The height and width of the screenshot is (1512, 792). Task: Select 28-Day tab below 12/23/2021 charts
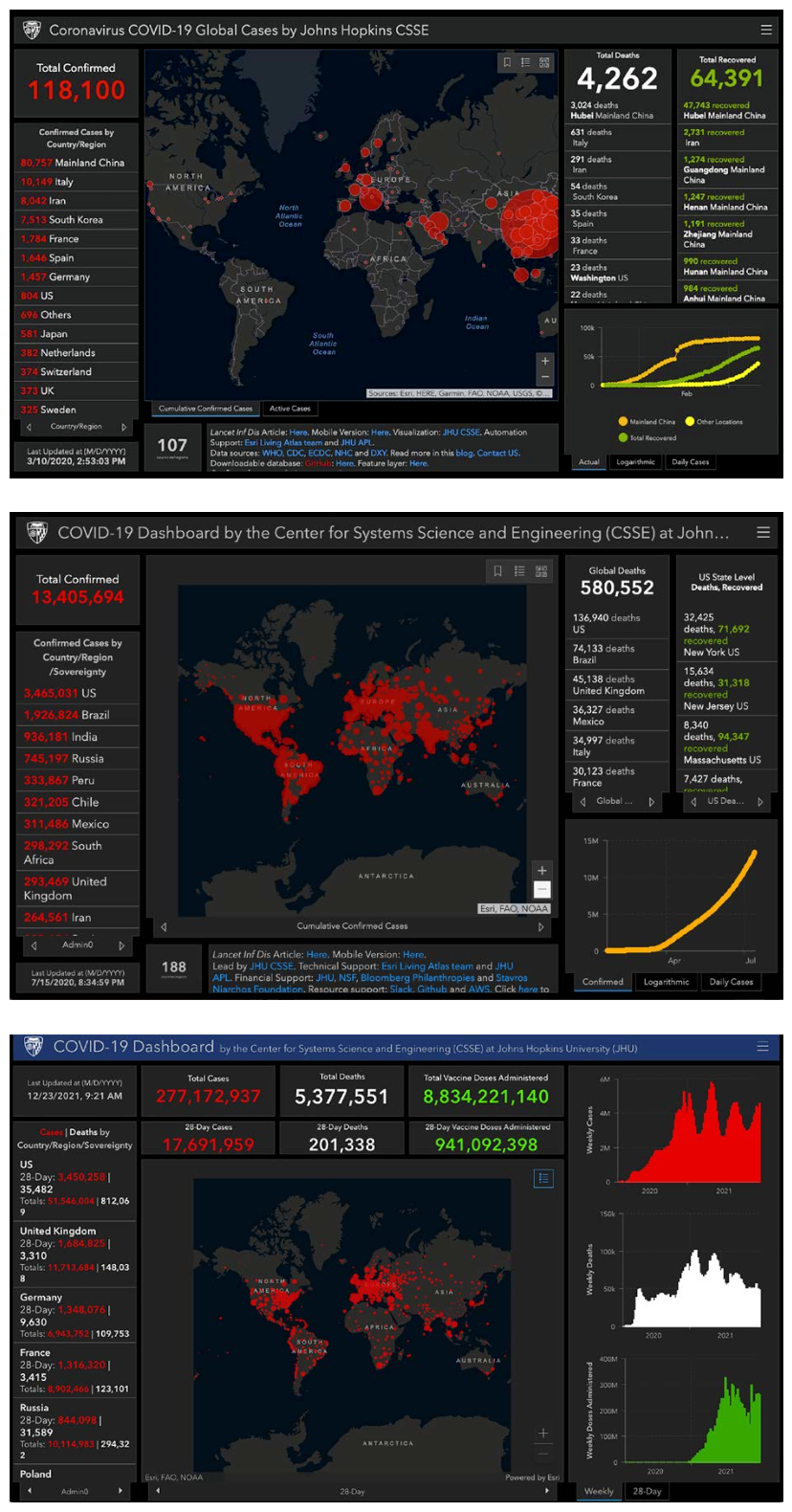(x=647, y=1491)
